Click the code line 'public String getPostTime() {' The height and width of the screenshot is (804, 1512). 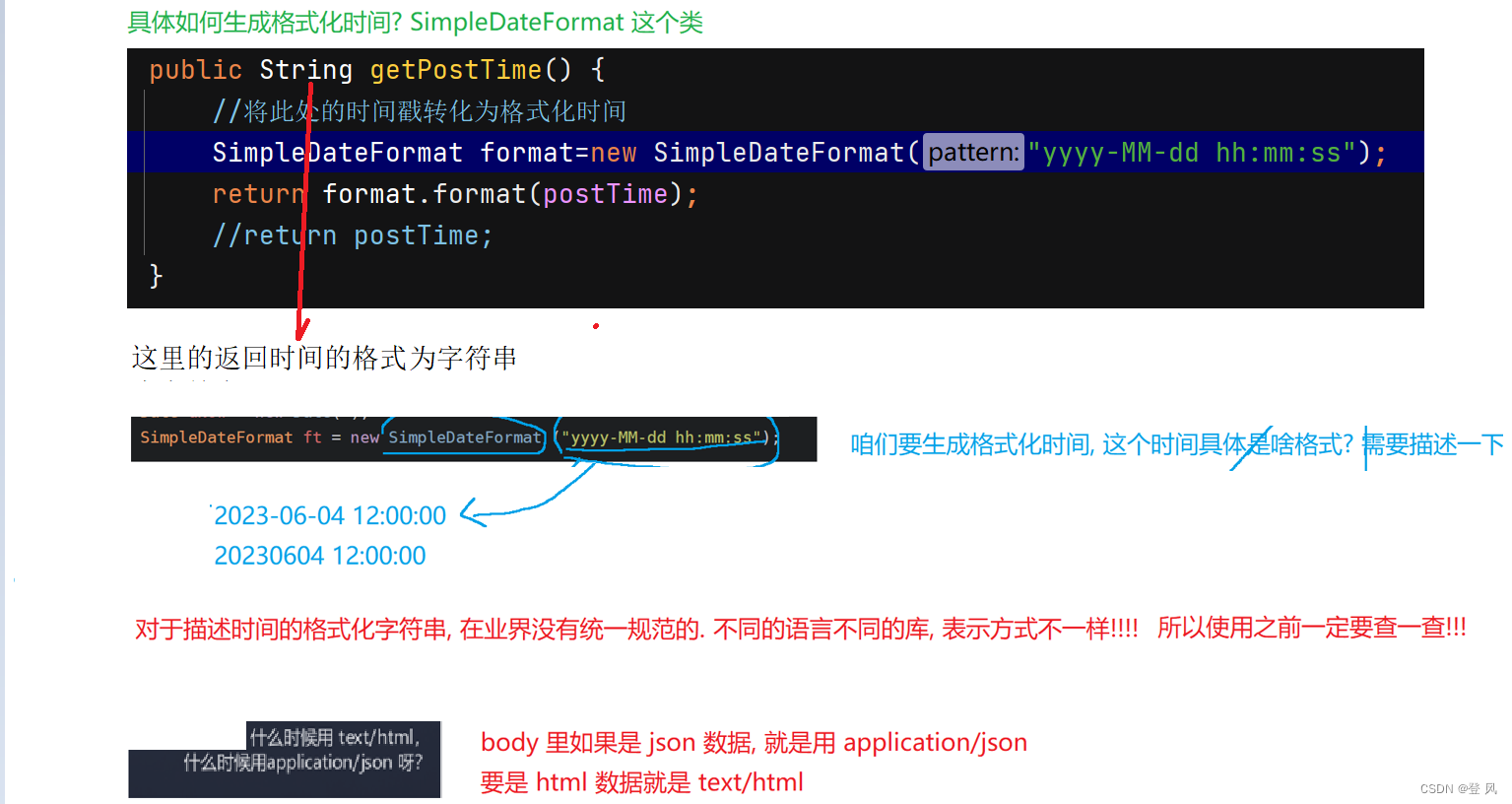tap(377, 70)
